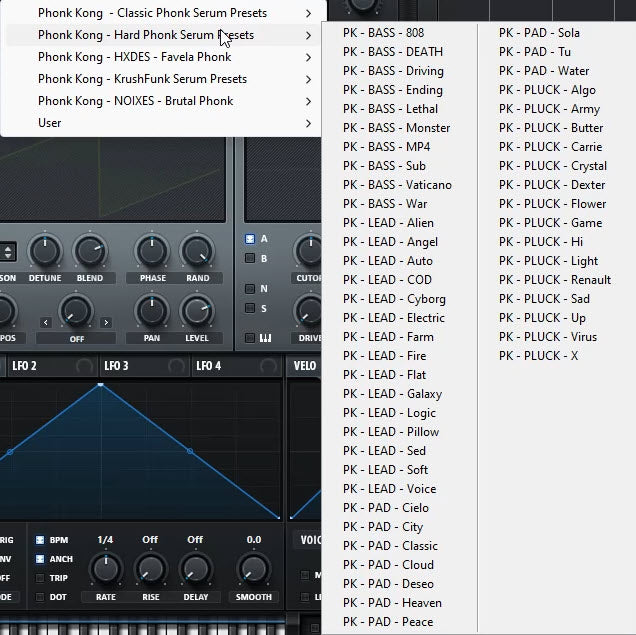
Task: Click the oscillator LEVEL knob
Action: [x=197, y=311]
